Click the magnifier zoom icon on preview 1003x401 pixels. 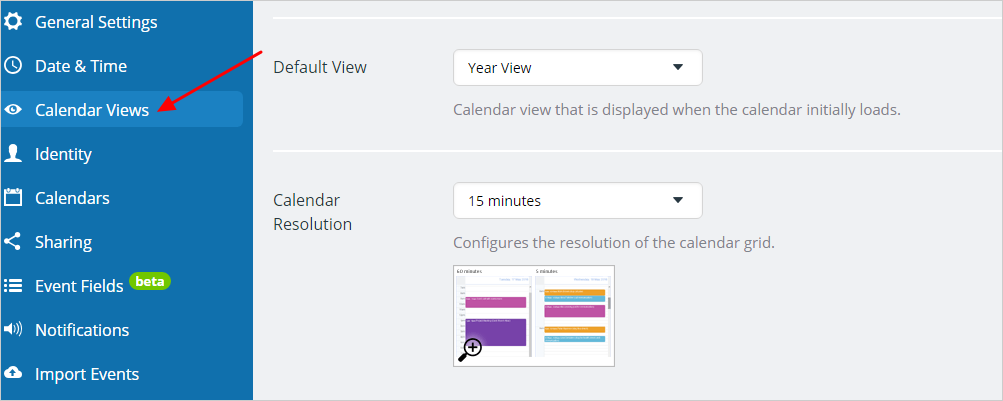pyautogui.click(x=470, y=350)
